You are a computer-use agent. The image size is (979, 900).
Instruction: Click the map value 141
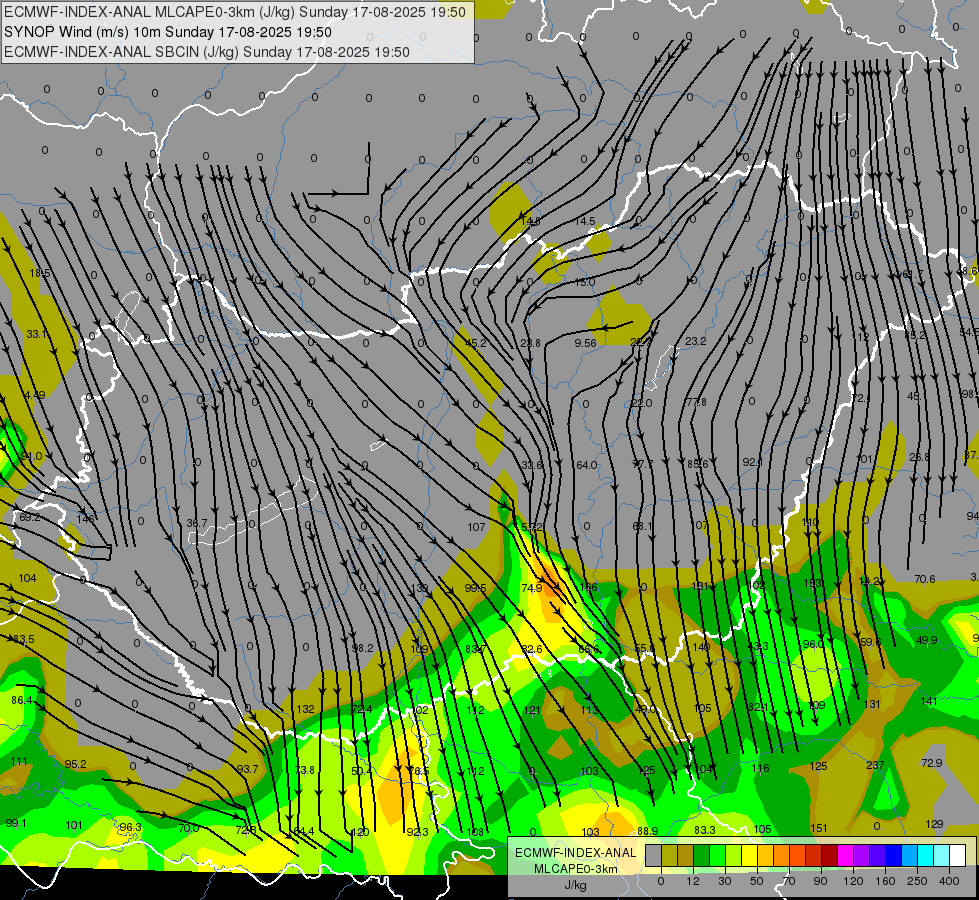tap(929, 701)
